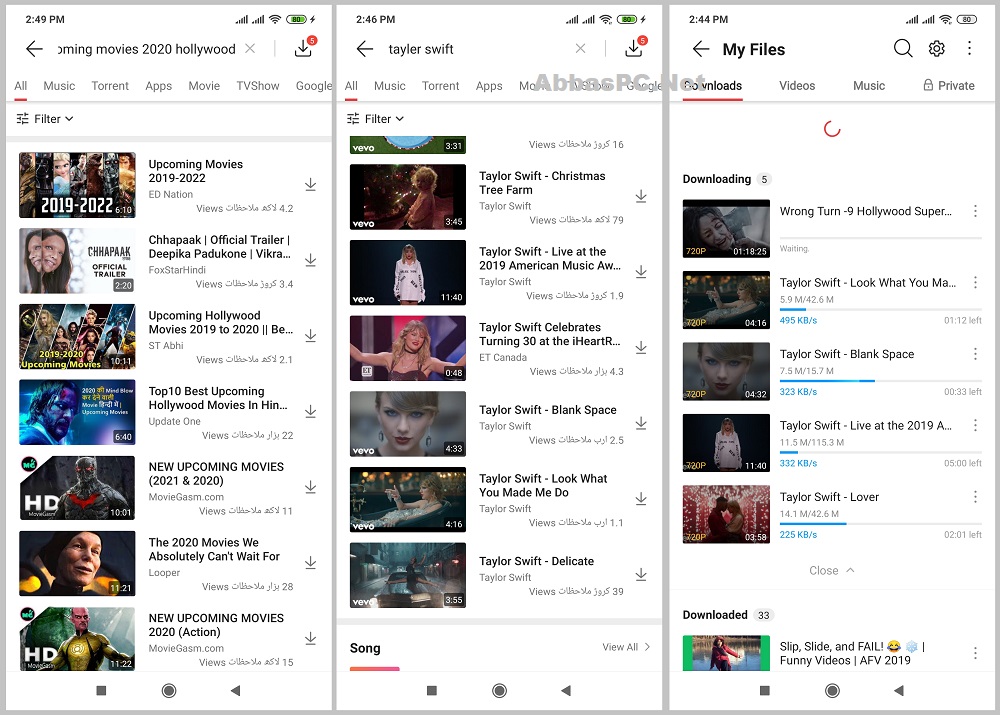Open options for Look What You Made download
The height and width of the screenshot is (715, 1000).
click(x=975, y=283)
